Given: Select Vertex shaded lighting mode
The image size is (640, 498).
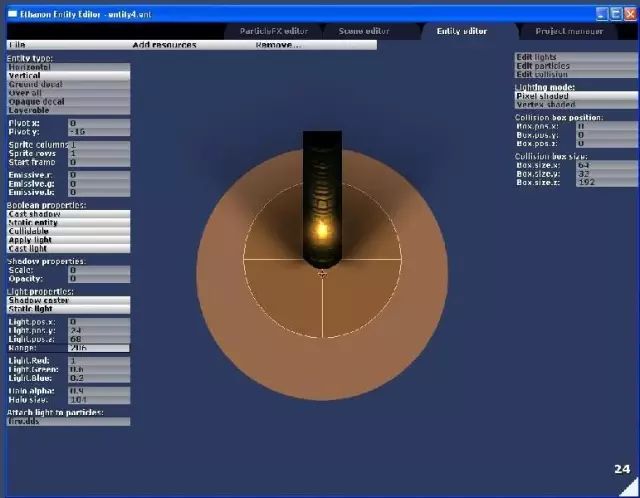Looking at the screenshot, I should pyautogui.click(x=576, y=104).
